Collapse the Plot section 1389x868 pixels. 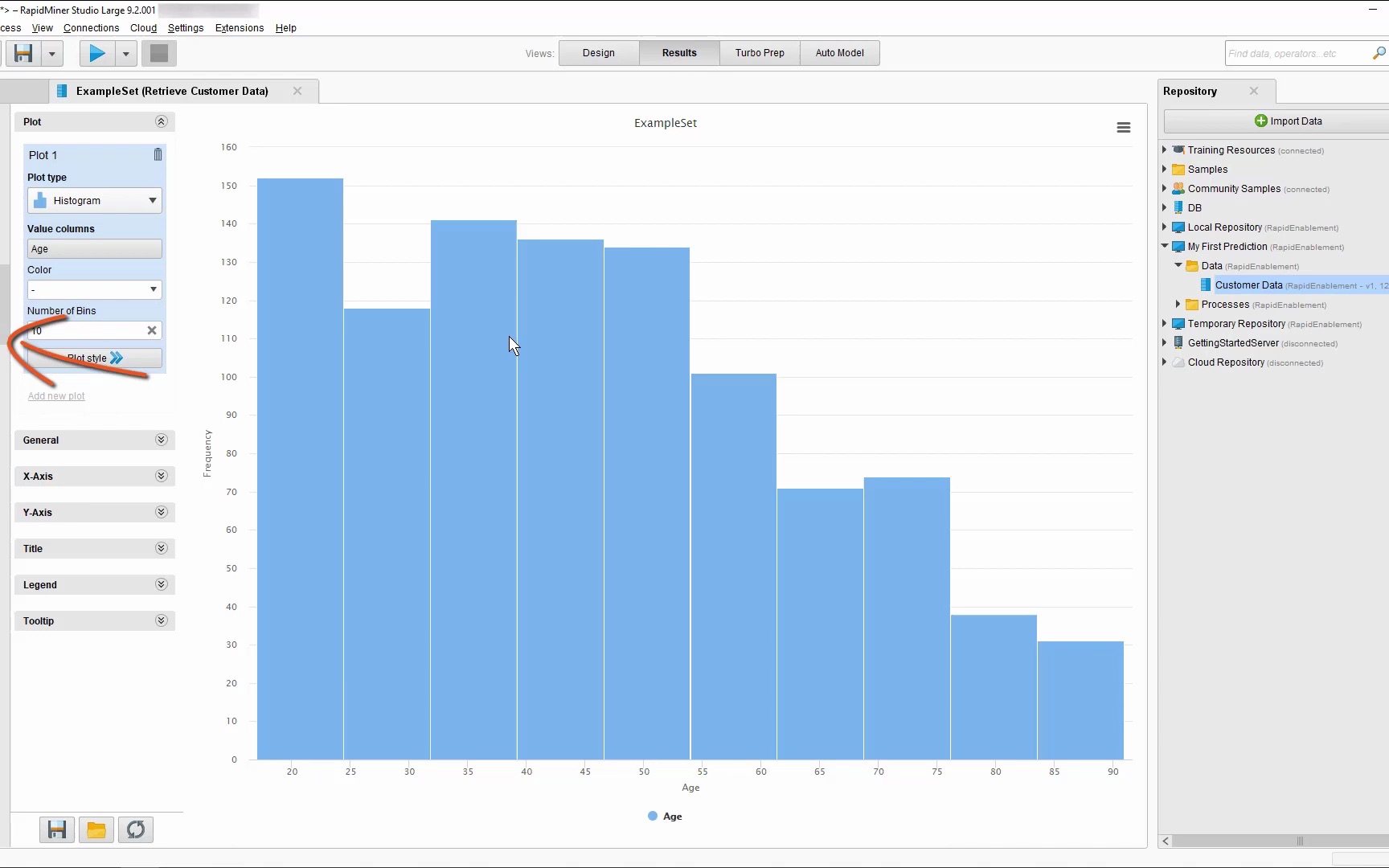tap(161, 121)
